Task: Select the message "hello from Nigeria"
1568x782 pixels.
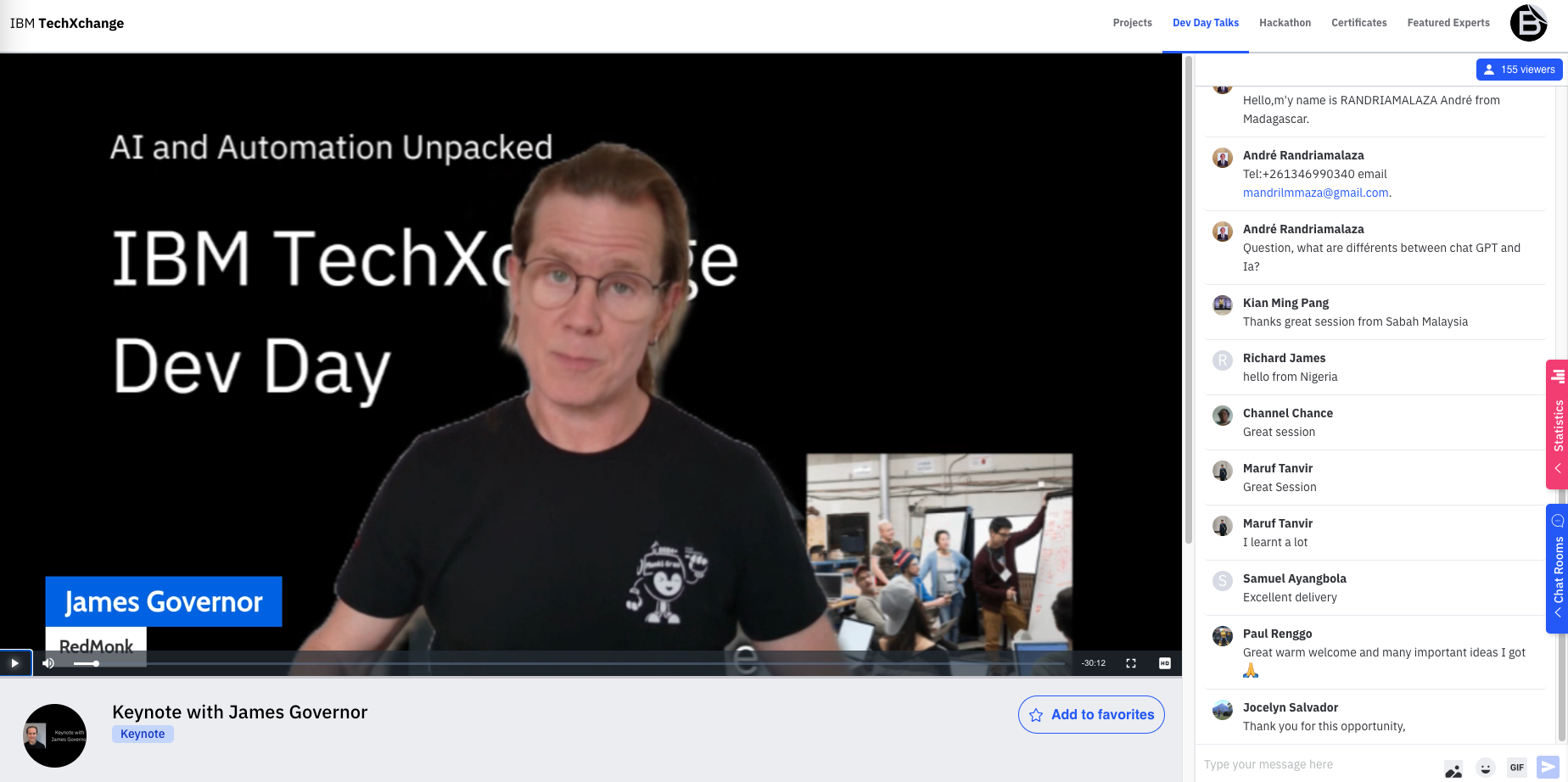Action: coord(1290,377)
